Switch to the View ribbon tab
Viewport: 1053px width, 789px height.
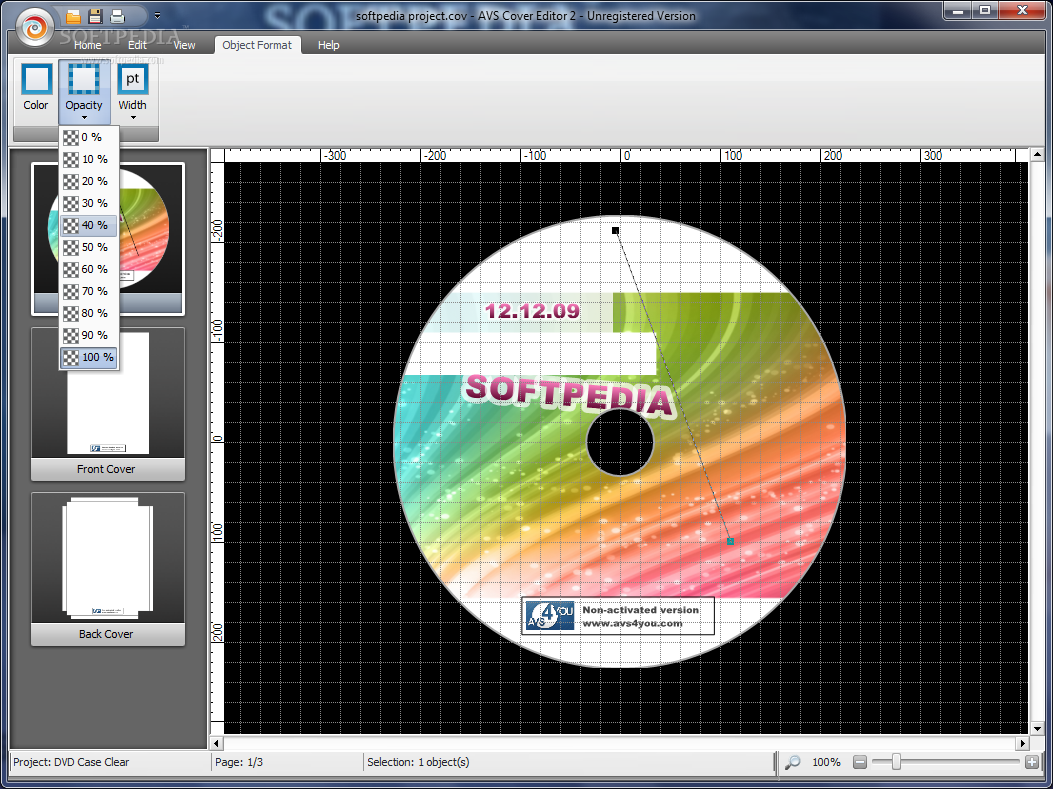pyautogui.click(x=184, y=45)
